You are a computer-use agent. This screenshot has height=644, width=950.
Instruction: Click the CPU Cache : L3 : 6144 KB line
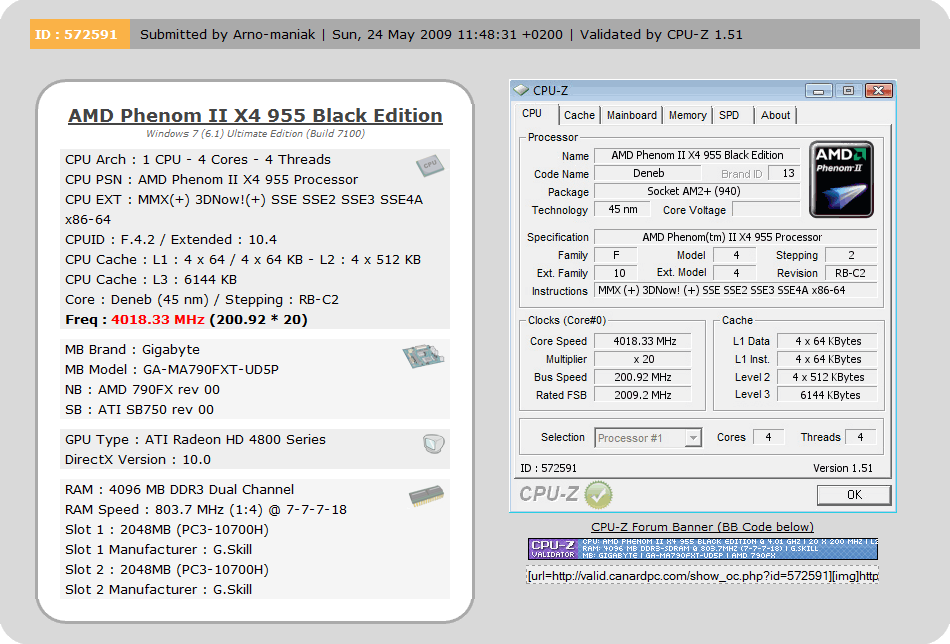tap(151, 279)
